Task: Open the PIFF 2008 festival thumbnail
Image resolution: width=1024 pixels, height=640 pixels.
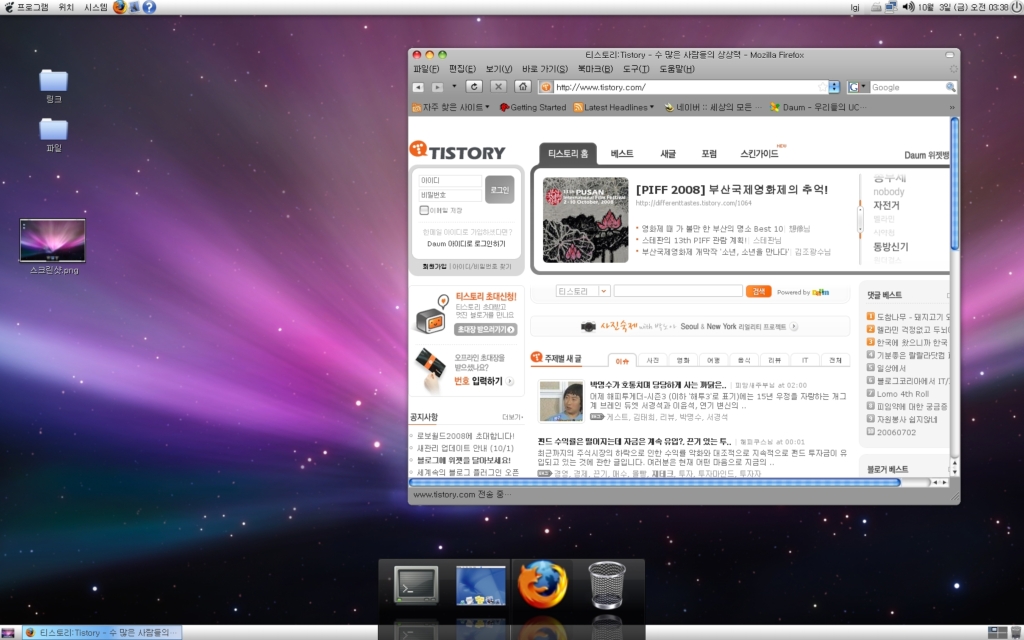Action: pyautogui.click(x=586, y=220)
